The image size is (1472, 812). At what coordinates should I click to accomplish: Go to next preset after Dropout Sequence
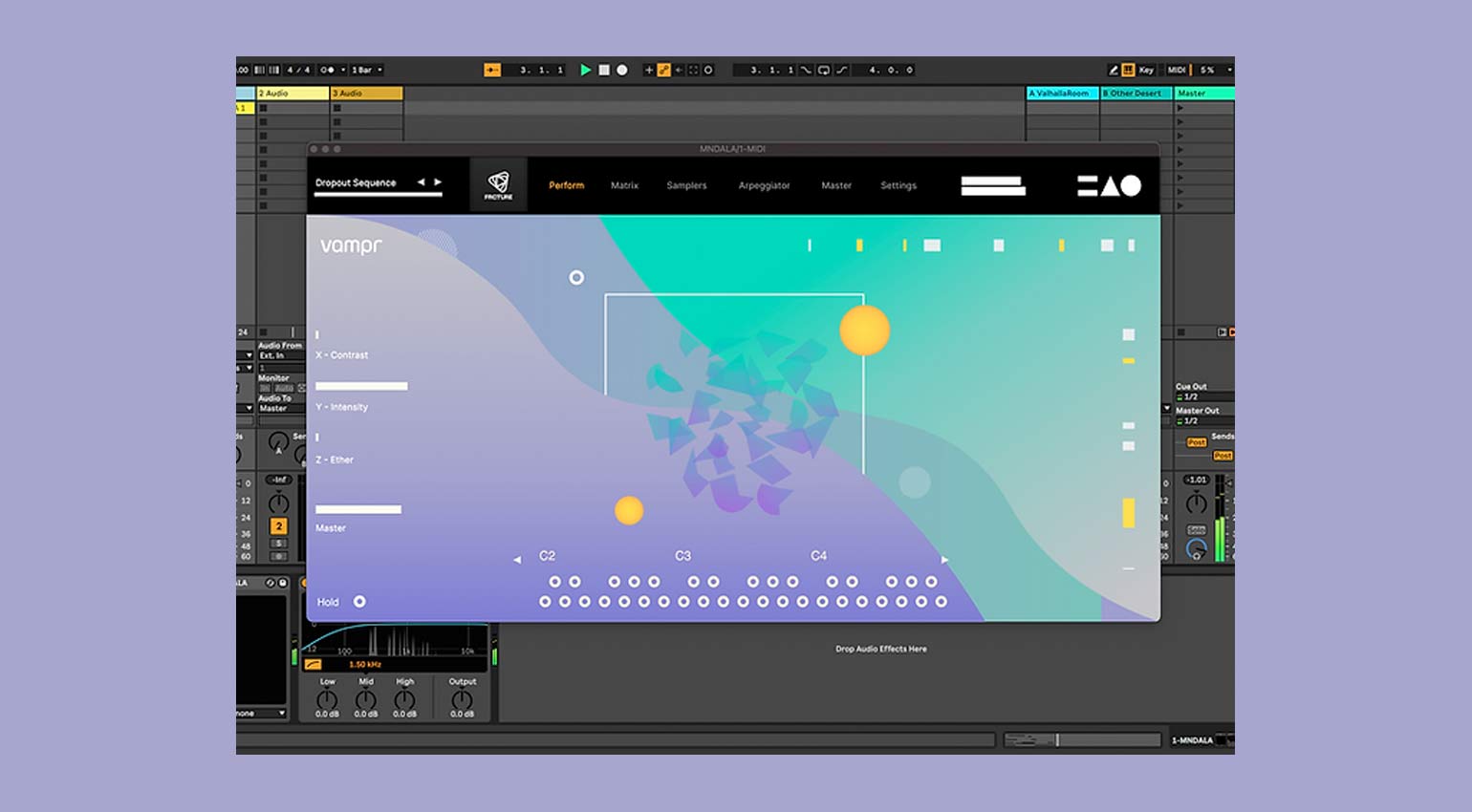[x=438, y=182]
